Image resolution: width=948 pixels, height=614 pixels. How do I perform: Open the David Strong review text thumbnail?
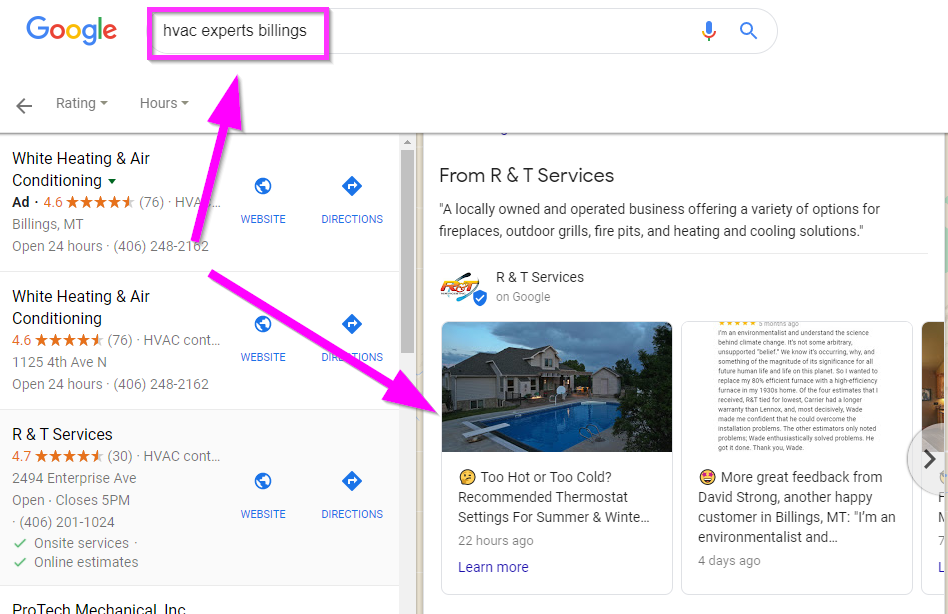click(x=797, y=387)
